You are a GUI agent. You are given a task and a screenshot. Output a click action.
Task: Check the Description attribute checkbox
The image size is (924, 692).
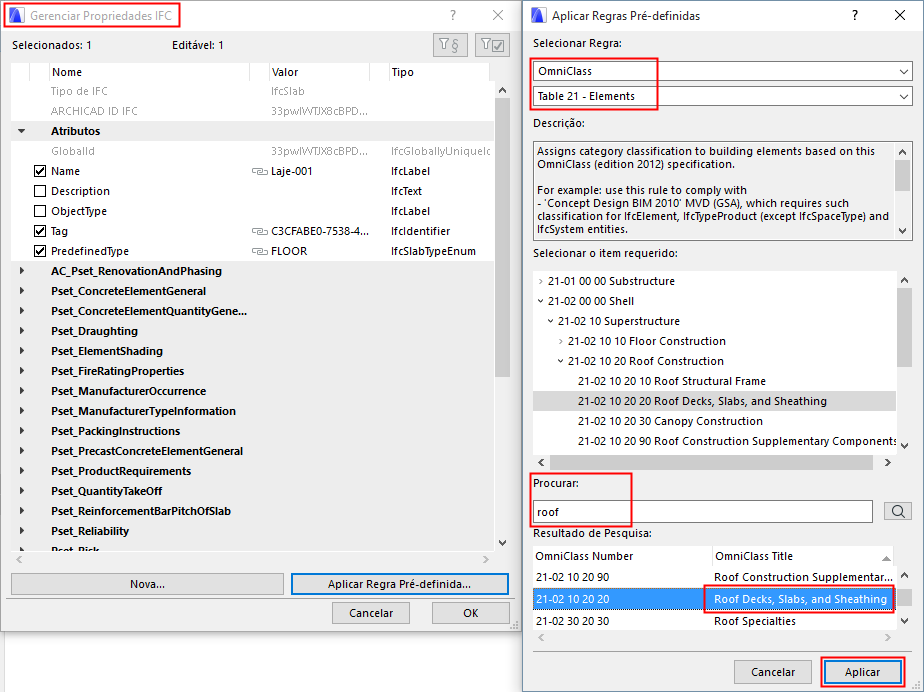(x=40, y=192)
